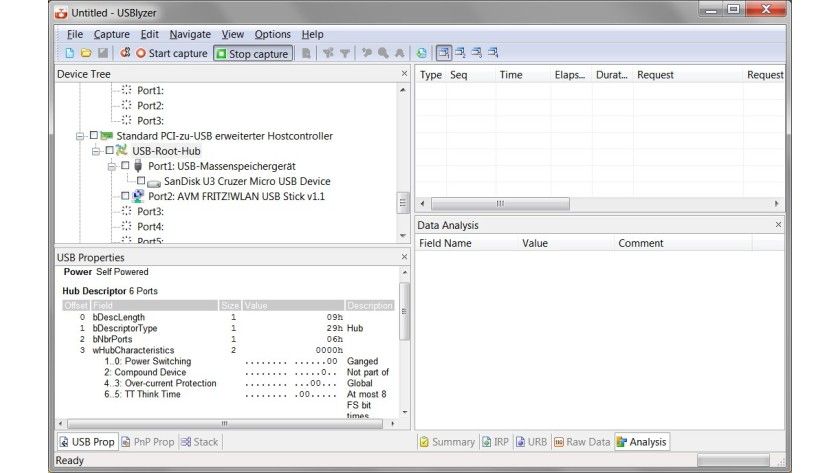Viewport: 840px width, 473px height.
Task: Click the grayed magnifier find toolbar icon
Action: [x=383, y=53]
